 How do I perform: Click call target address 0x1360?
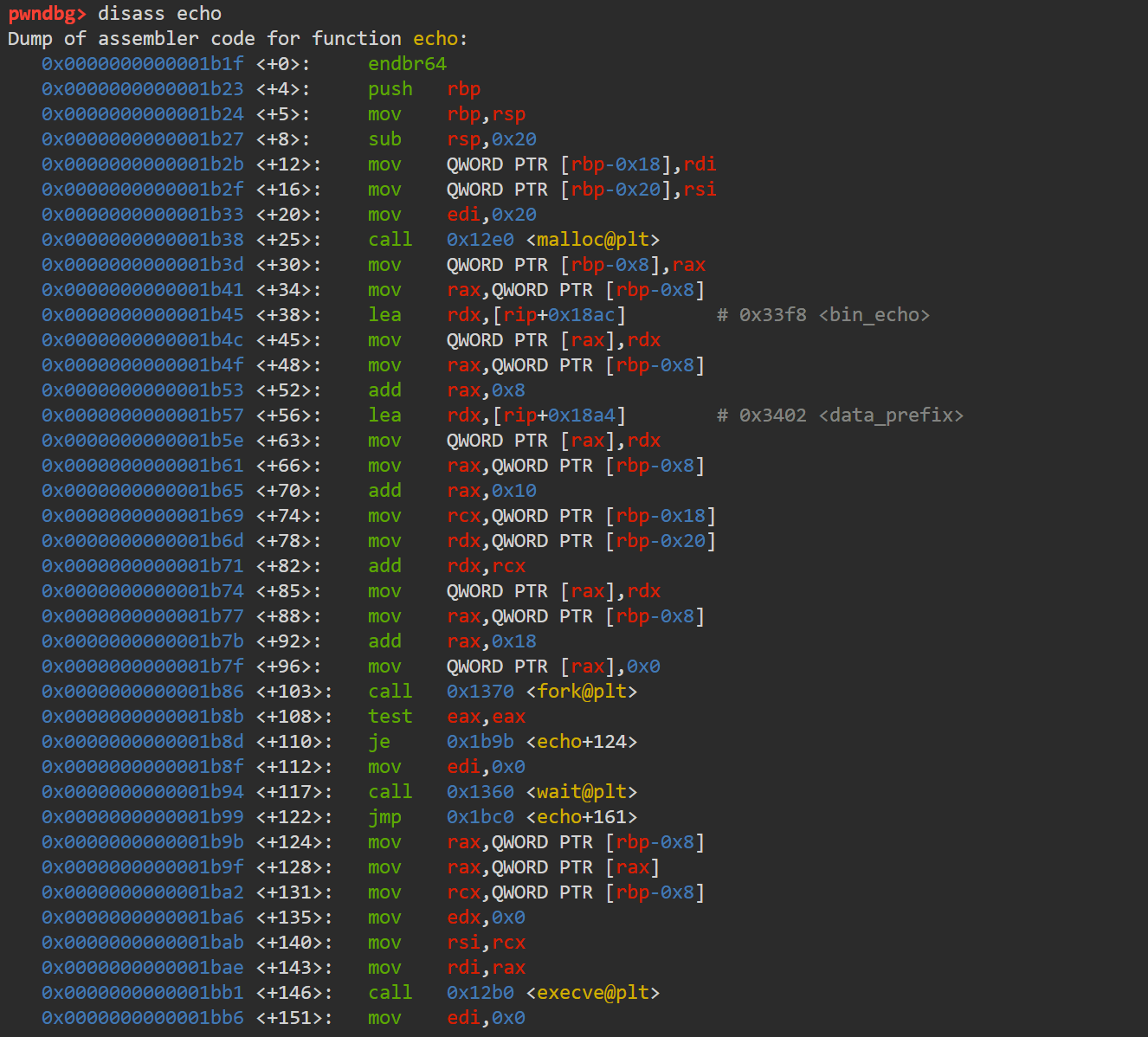480,792
